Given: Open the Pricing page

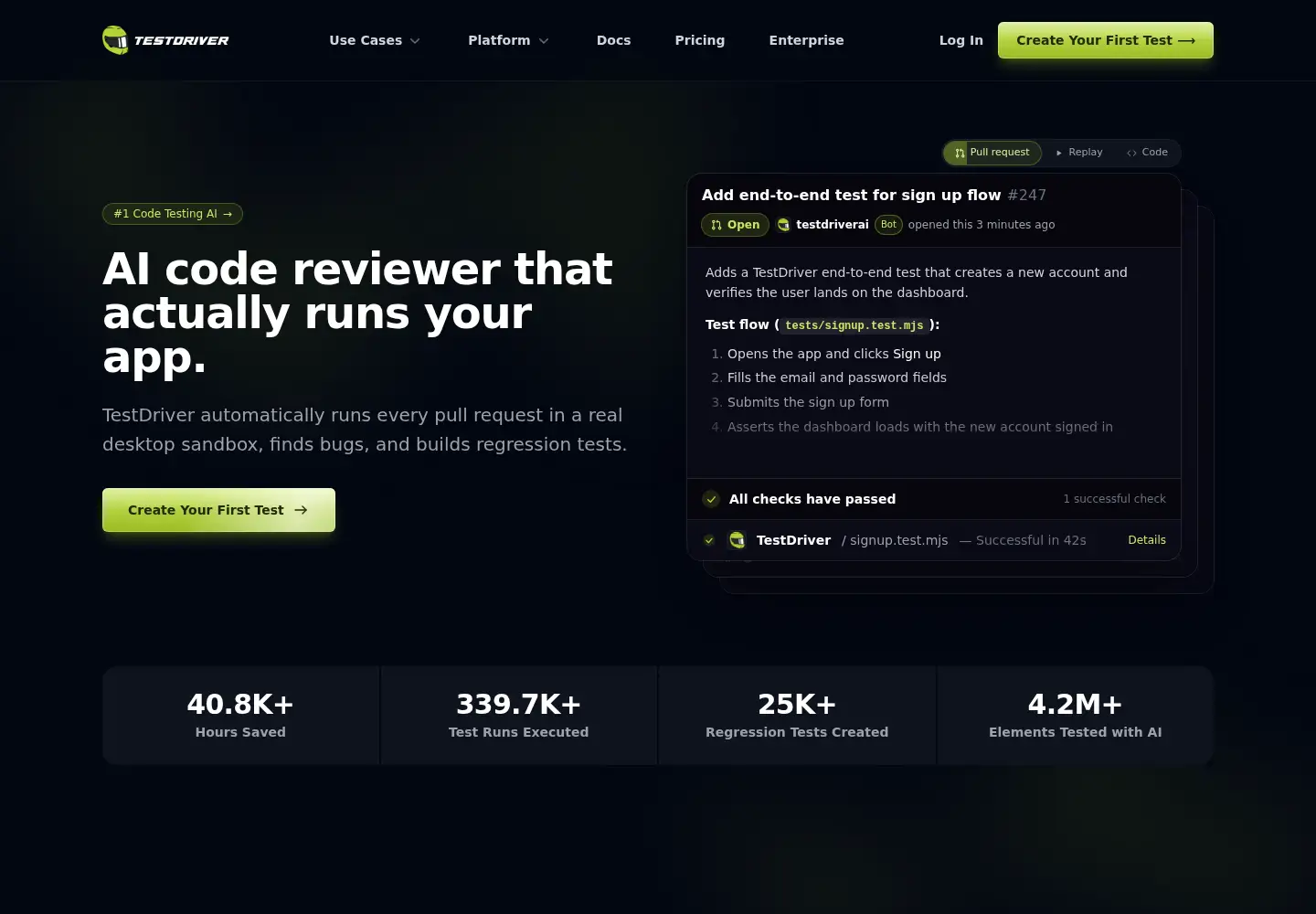Looking at the screenshot, I should 700,40.
